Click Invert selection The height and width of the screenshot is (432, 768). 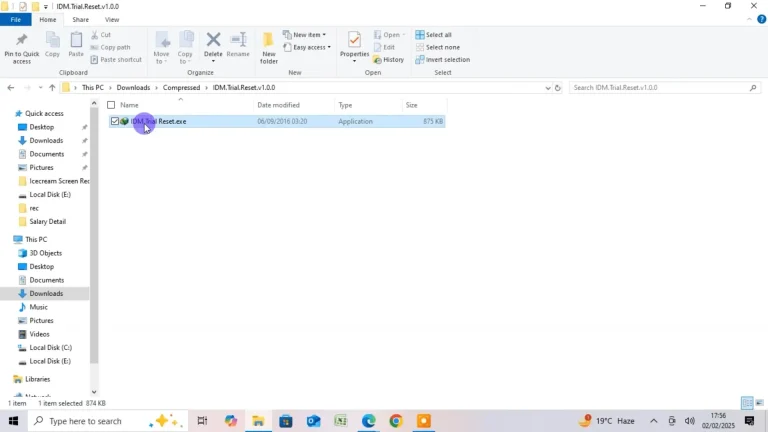[x=443, y=59]
